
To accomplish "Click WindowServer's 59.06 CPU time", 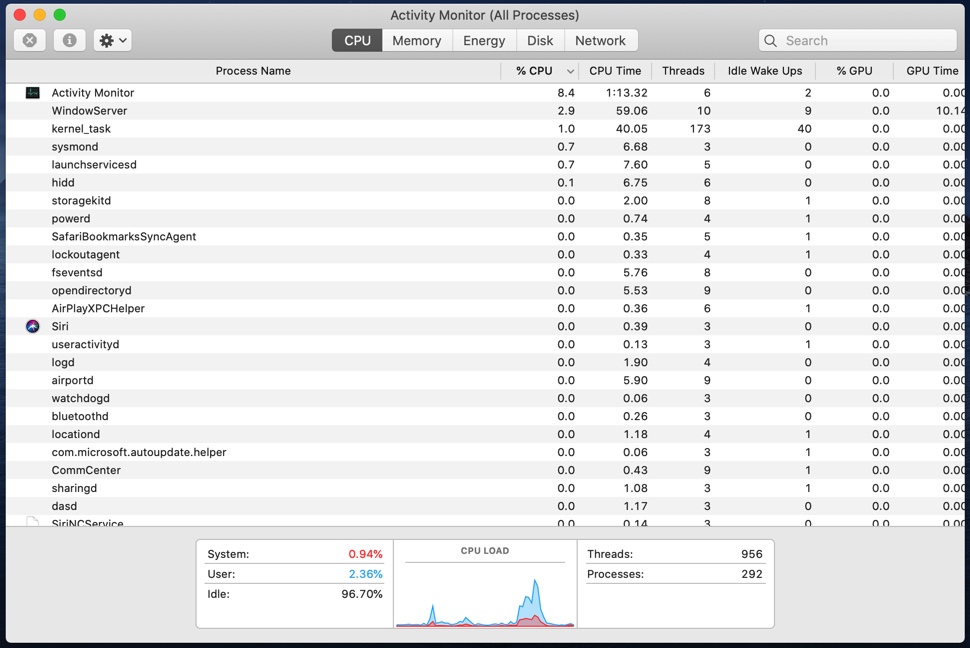I will pyautogui.click(x=632, y=111).
